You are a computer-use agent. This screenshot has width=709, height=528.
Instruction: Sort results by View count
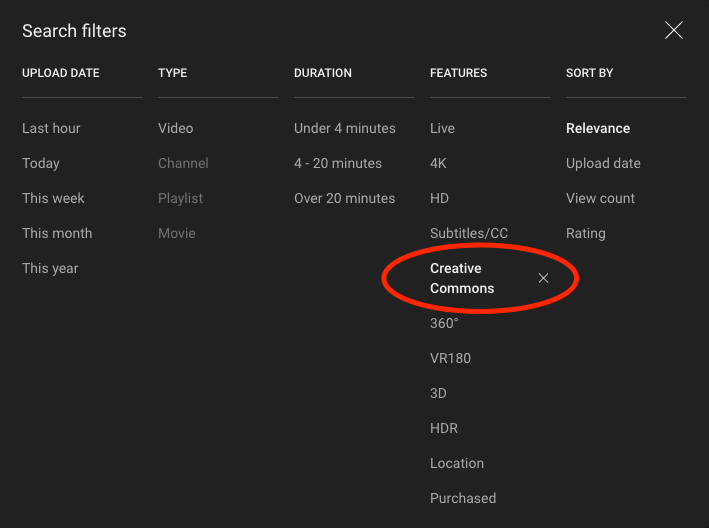tap(600, 198)
